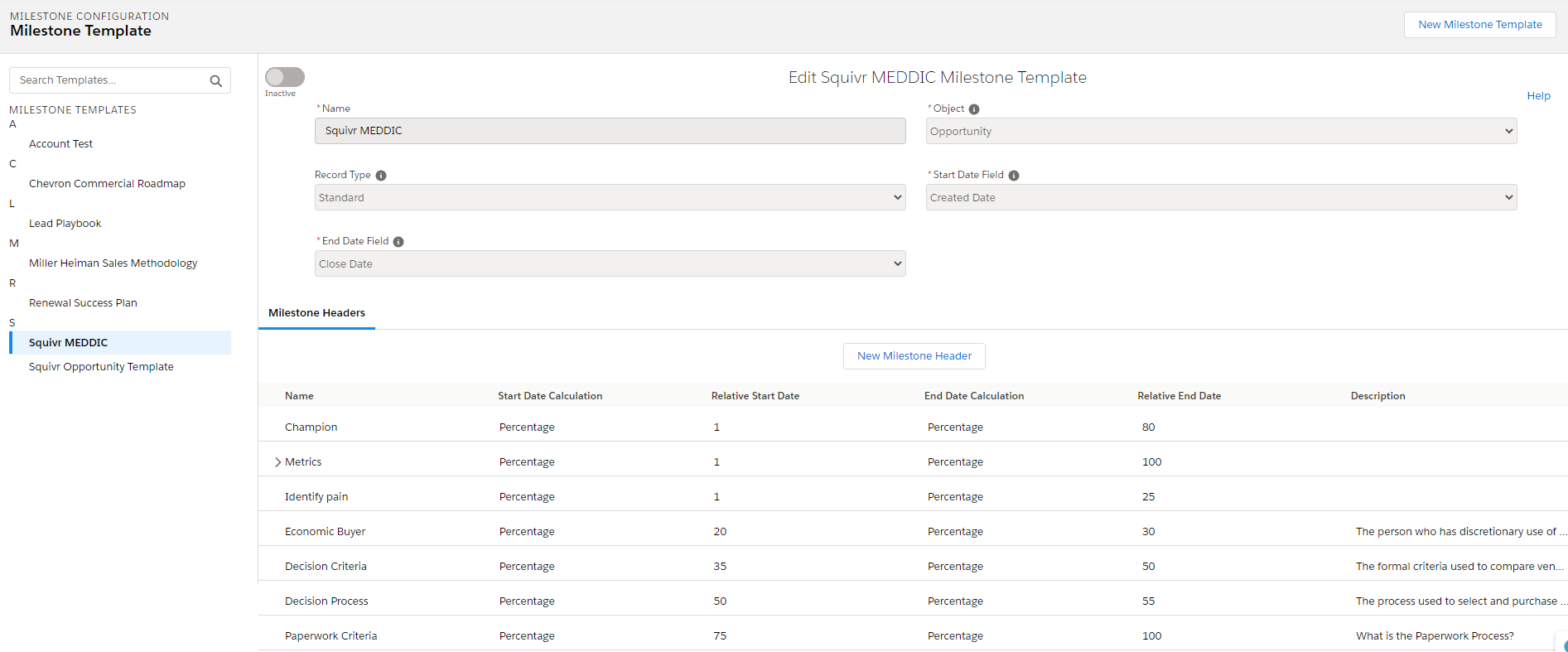1568x652 pixels.
Task: Select the Chevron Commercial Roadmap template
Action: (107, 184)
